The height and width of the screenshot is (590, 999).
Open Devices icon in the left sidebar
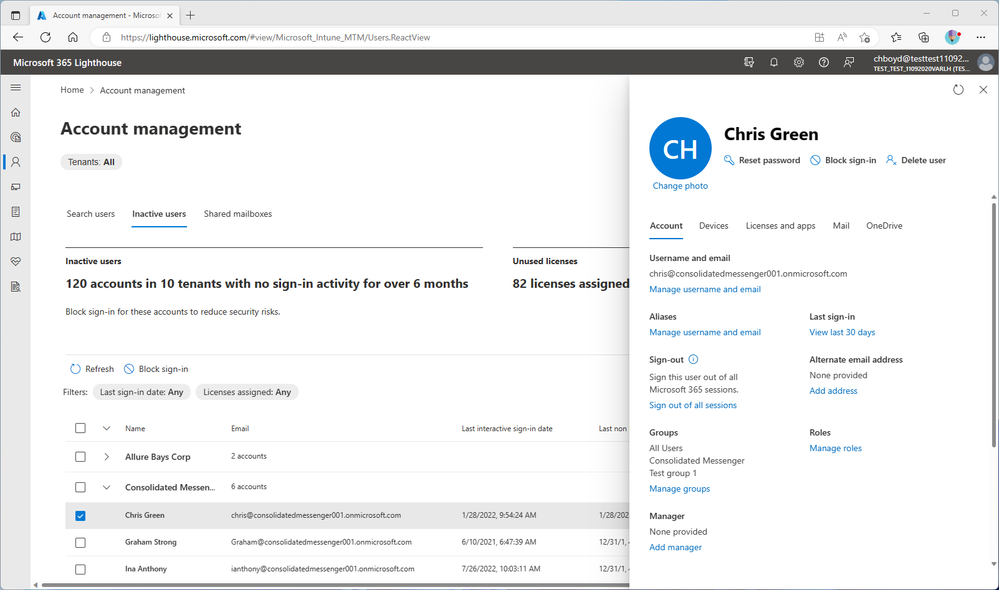point(16,187)
